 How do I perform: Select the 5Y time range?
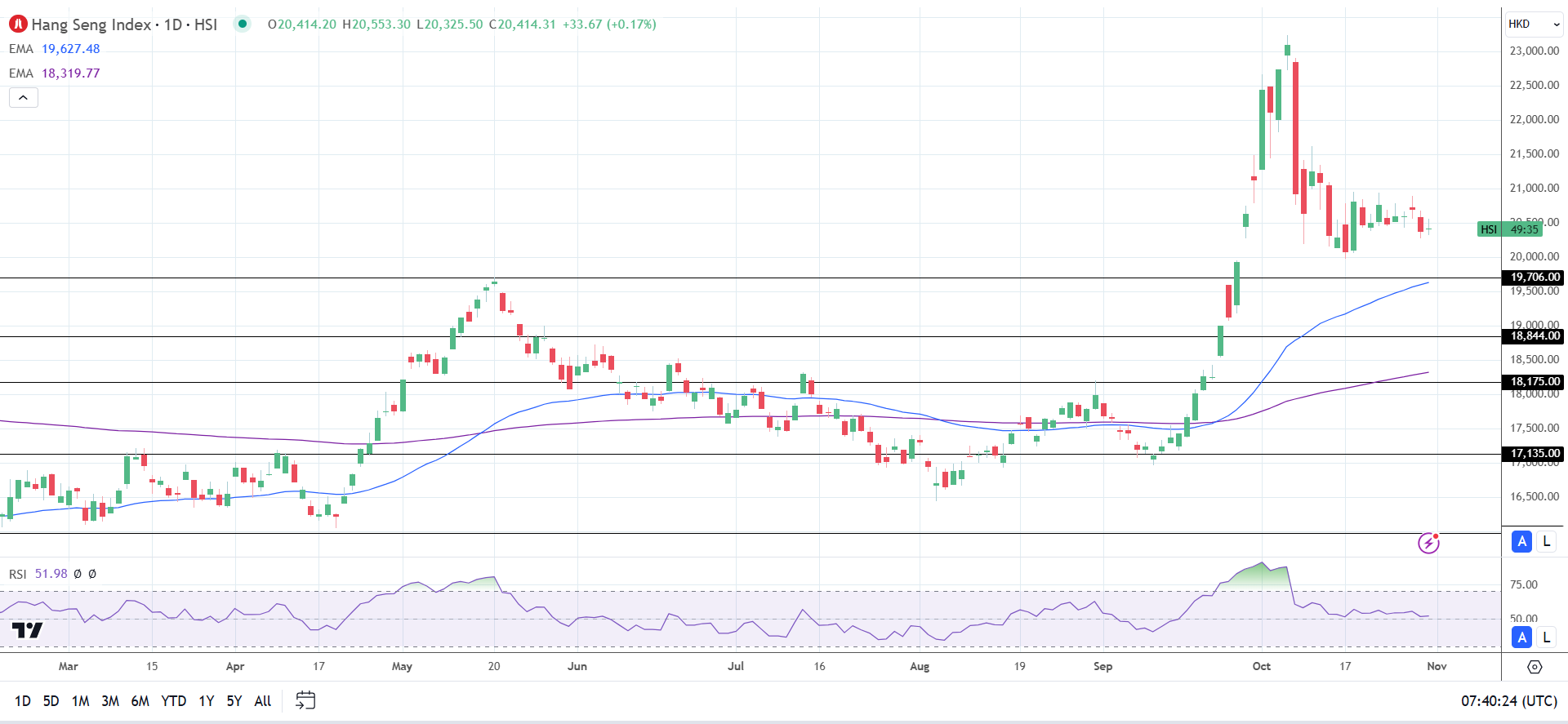(x=234, y=701)
